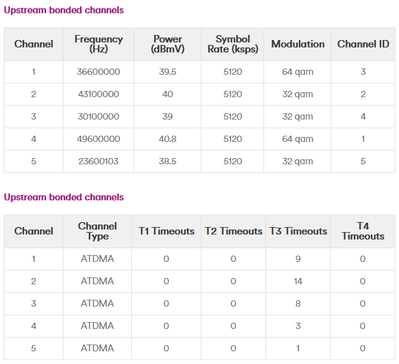Click the T3 Timeouts column header
399x364 pixels.
pyautogui.click(x=298, y=231)
